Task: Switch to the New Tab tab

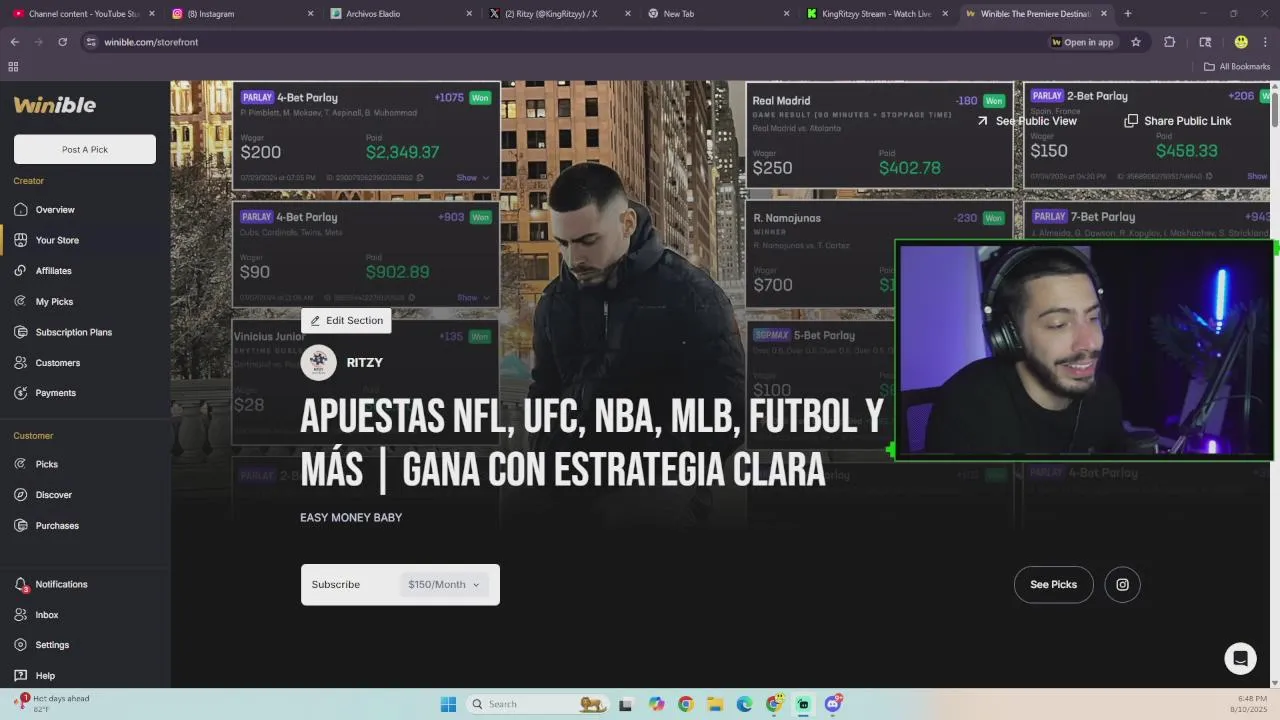Action: tap(717, 14)
